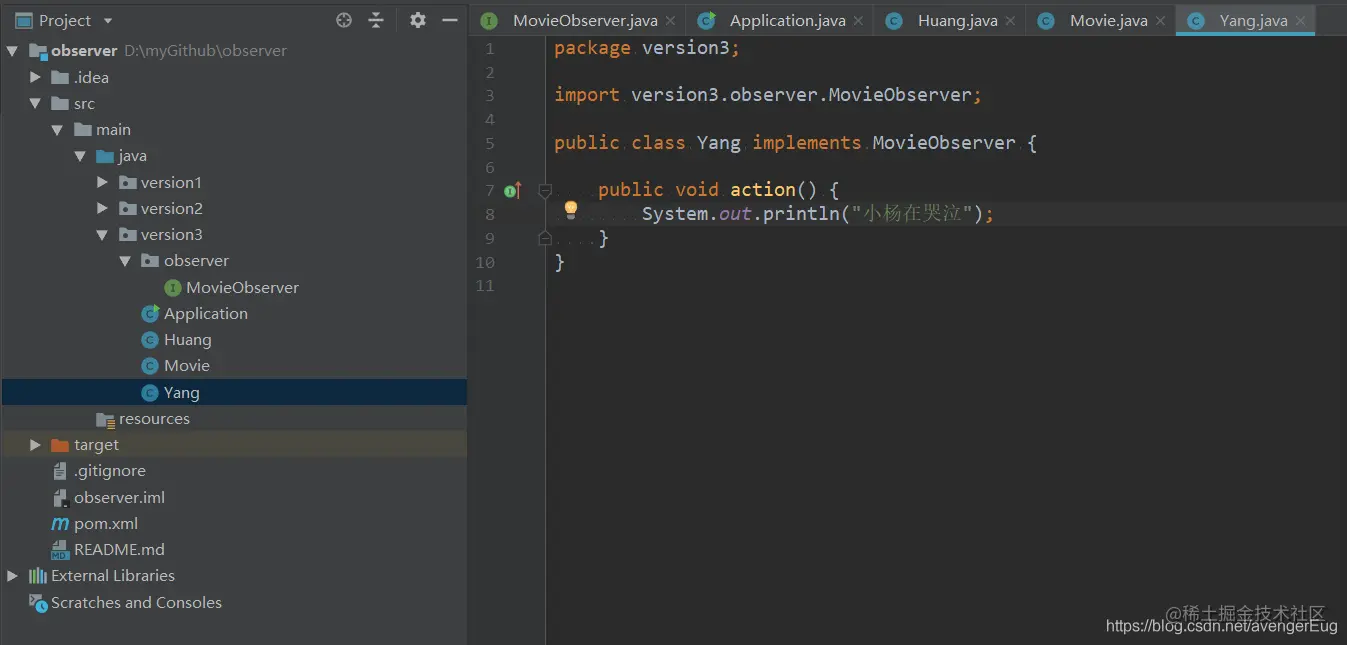
Task: Collapse the observer package arrow
Action: pyautogui.click(x=126, y=261)
